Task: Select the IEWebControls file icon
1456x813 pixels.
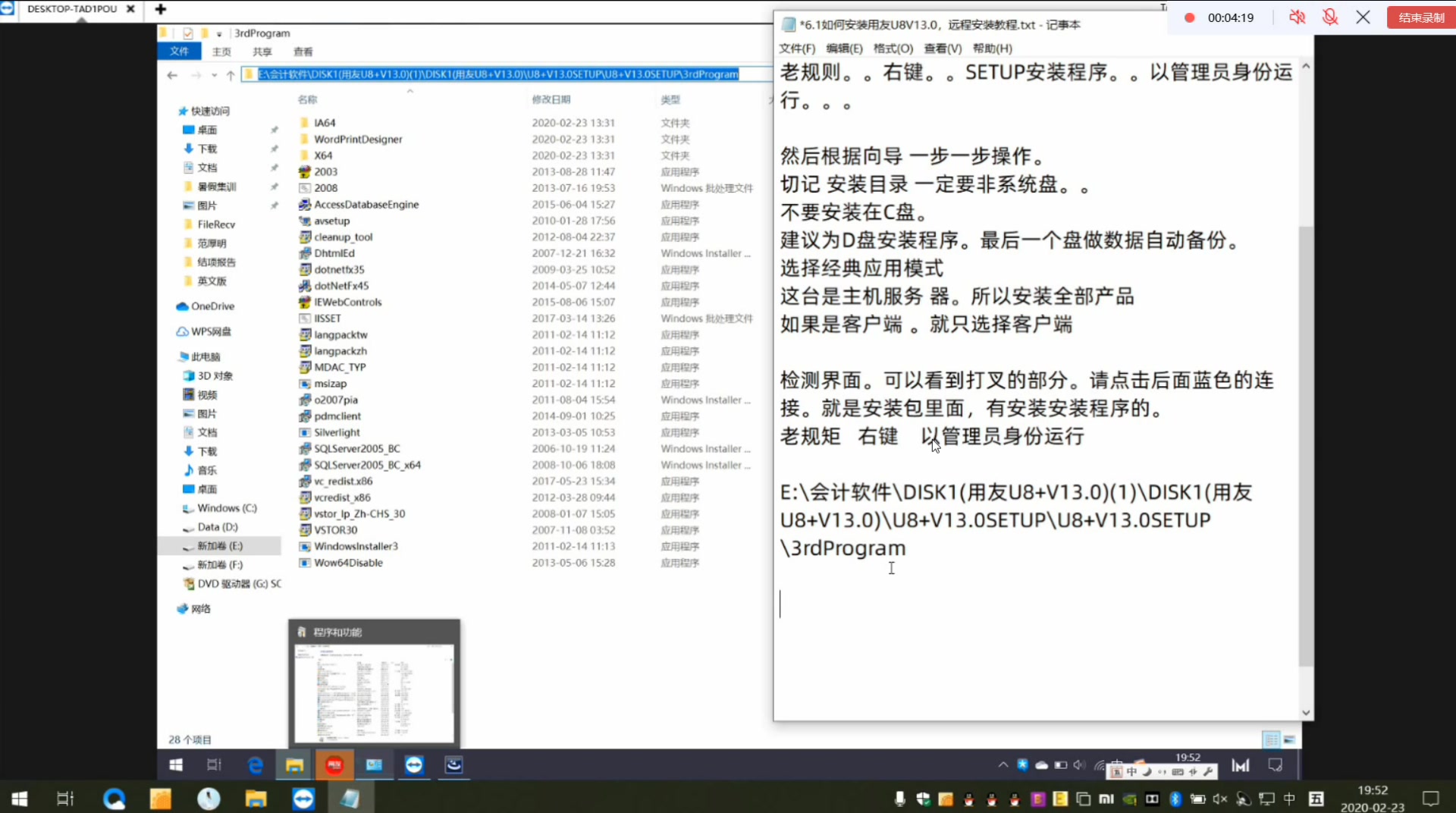Action: click(305, 302)
